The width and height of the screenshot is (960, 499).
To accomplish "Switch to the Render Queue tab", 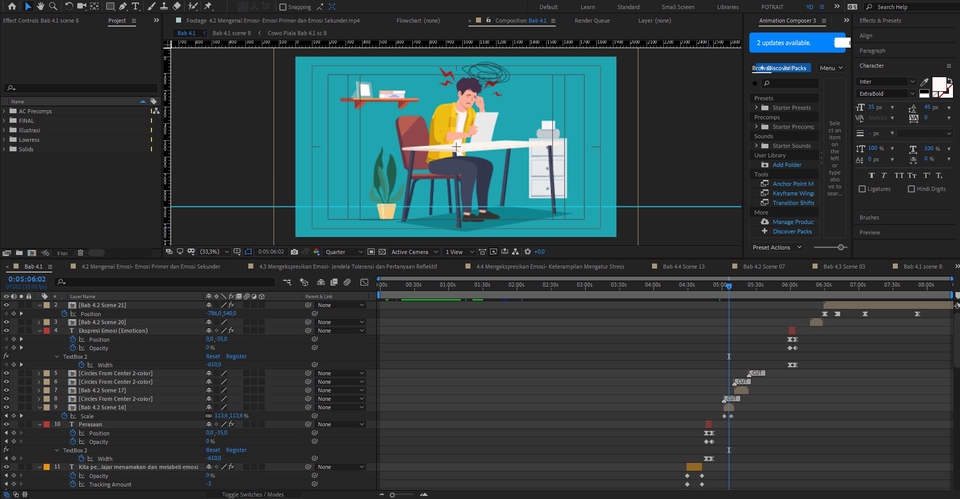I will point(592,20).
